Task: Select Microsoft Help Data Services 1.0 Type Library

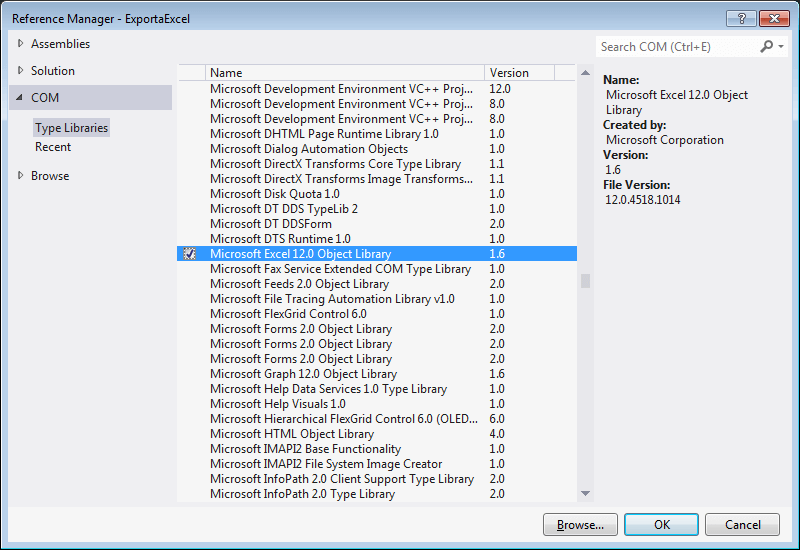Action: point(377,389)
